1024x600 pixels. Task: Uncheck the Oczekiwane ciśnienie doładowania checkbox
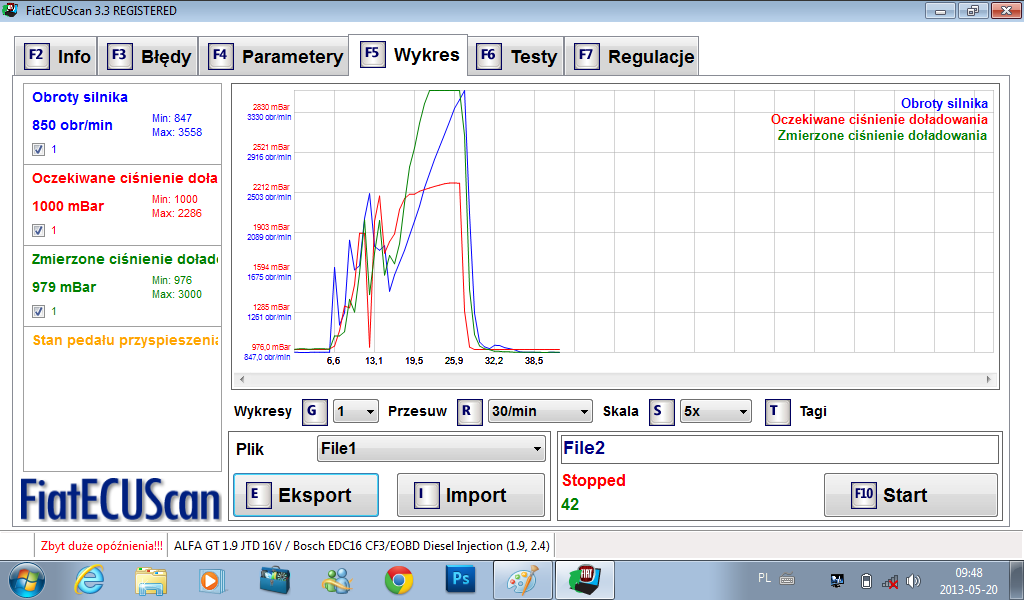pos(39,230)
